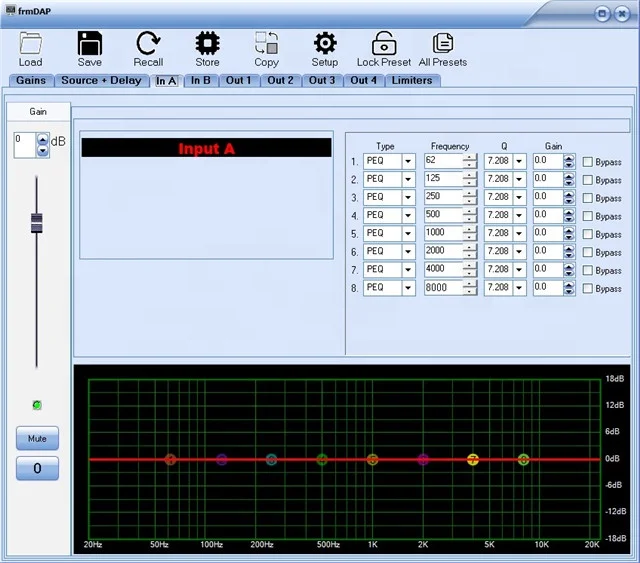Open Type dropdown for band 1

(x=408, y=161)
